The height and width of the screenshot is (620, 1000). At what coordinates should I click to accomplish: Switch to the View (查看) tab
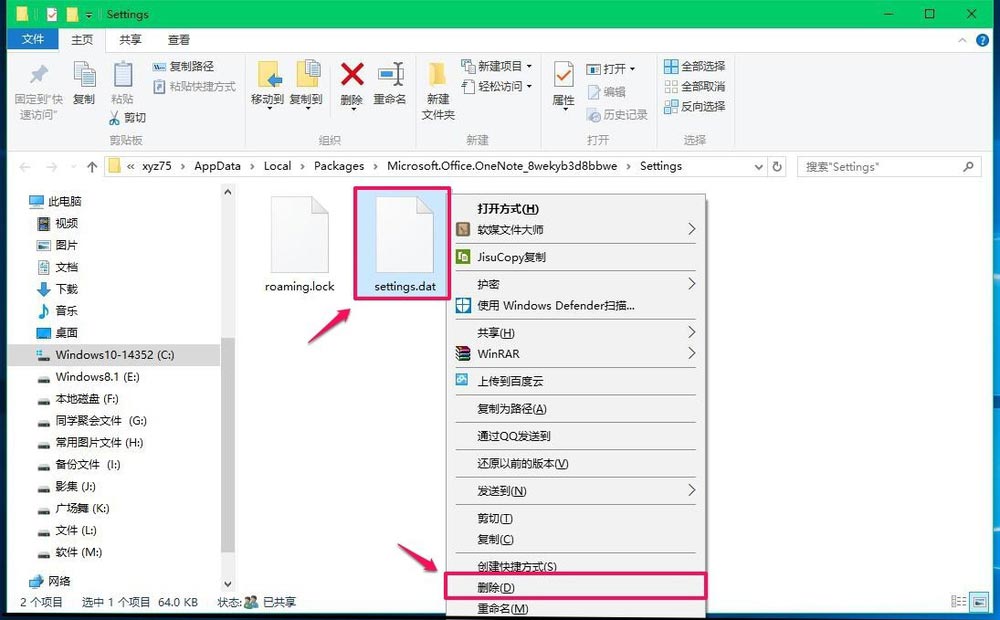tap(178, 40)
